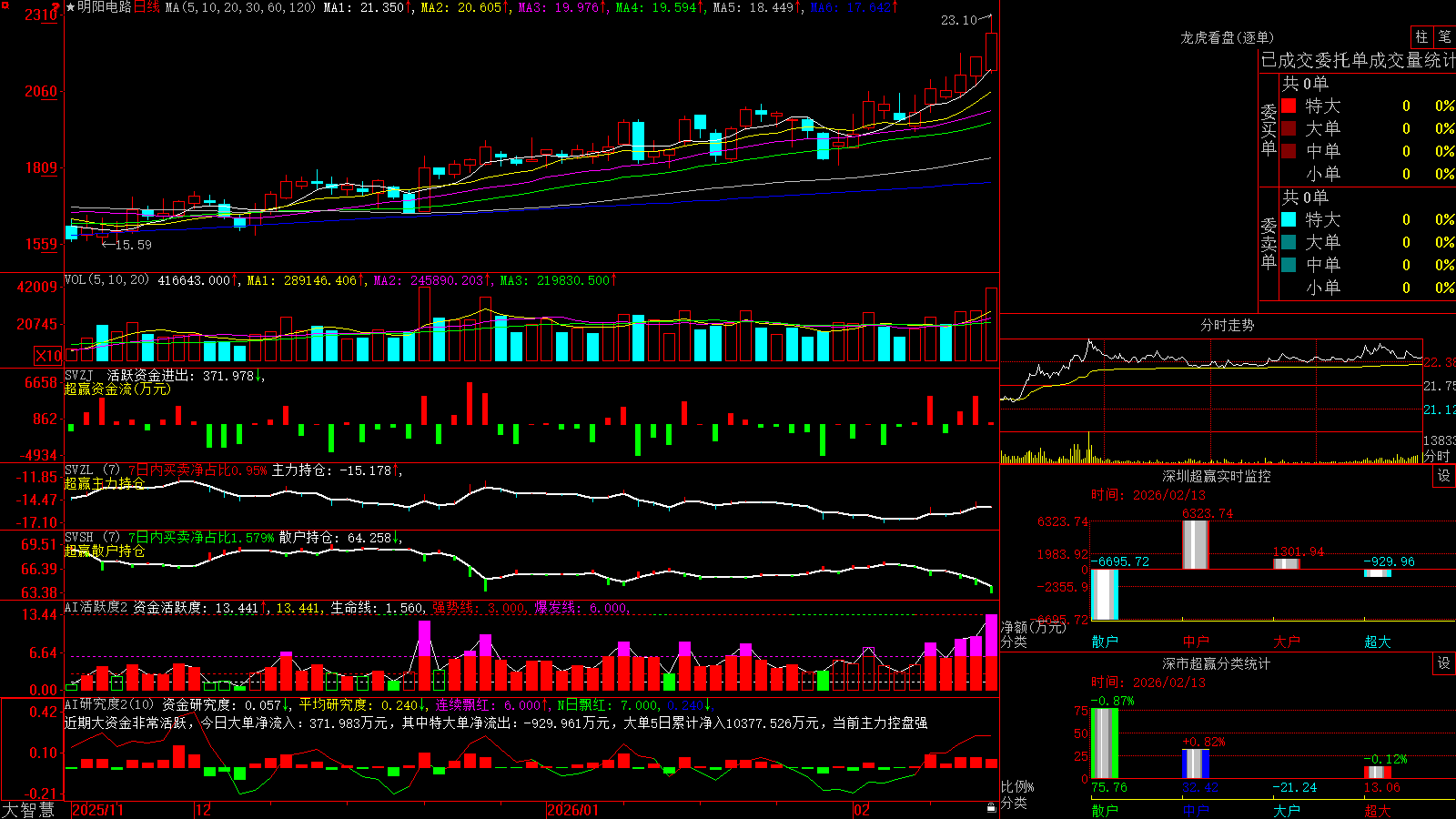Open 设 settings for 深市超赢分类统计
1456x819 pixels.
(x=1444, y=663)
